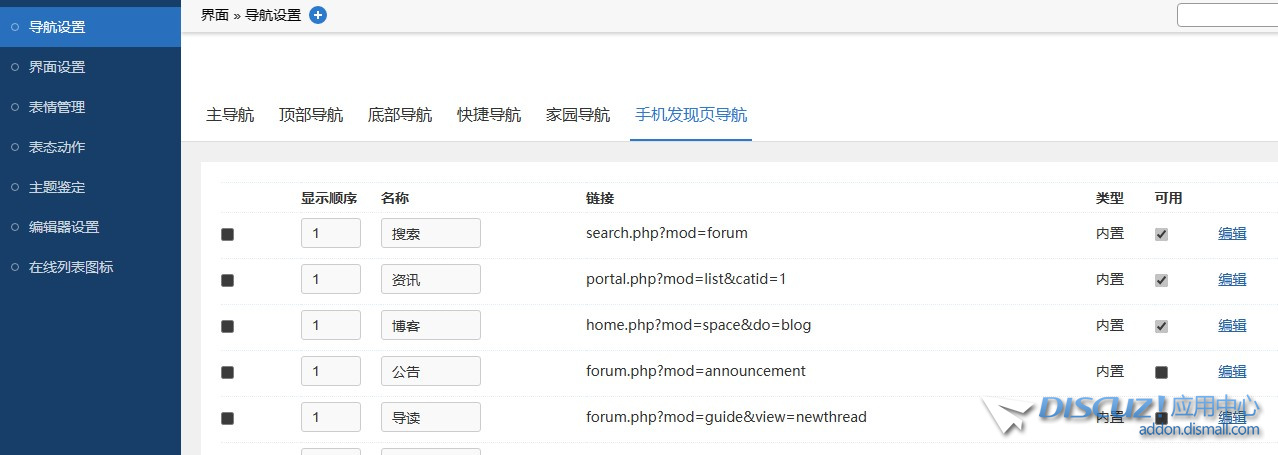
Task: Click the 名称 field containing 公告
Action: pyautogui.click(x=430, y=372)
